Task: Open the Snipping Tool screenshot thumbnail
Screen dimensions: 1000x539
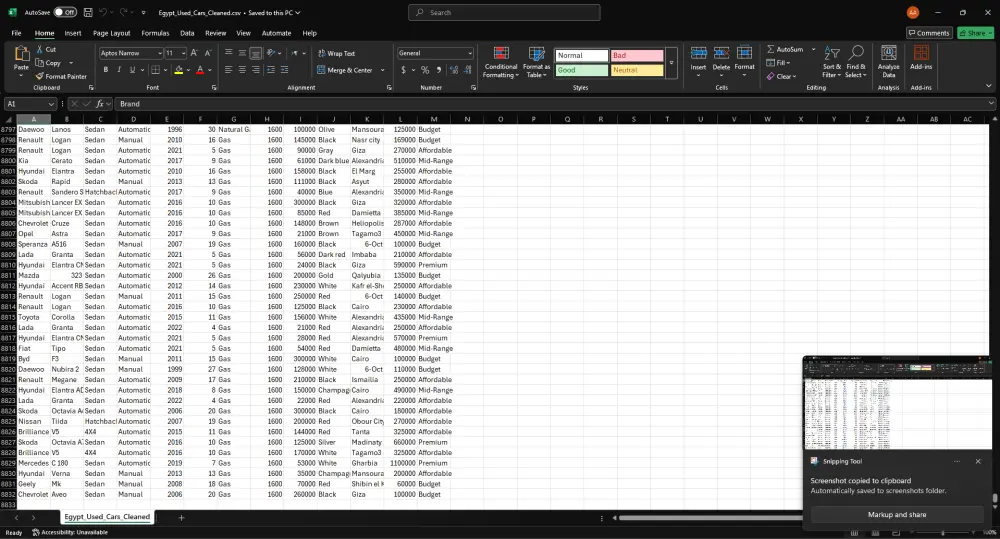Action: point(897,403)
